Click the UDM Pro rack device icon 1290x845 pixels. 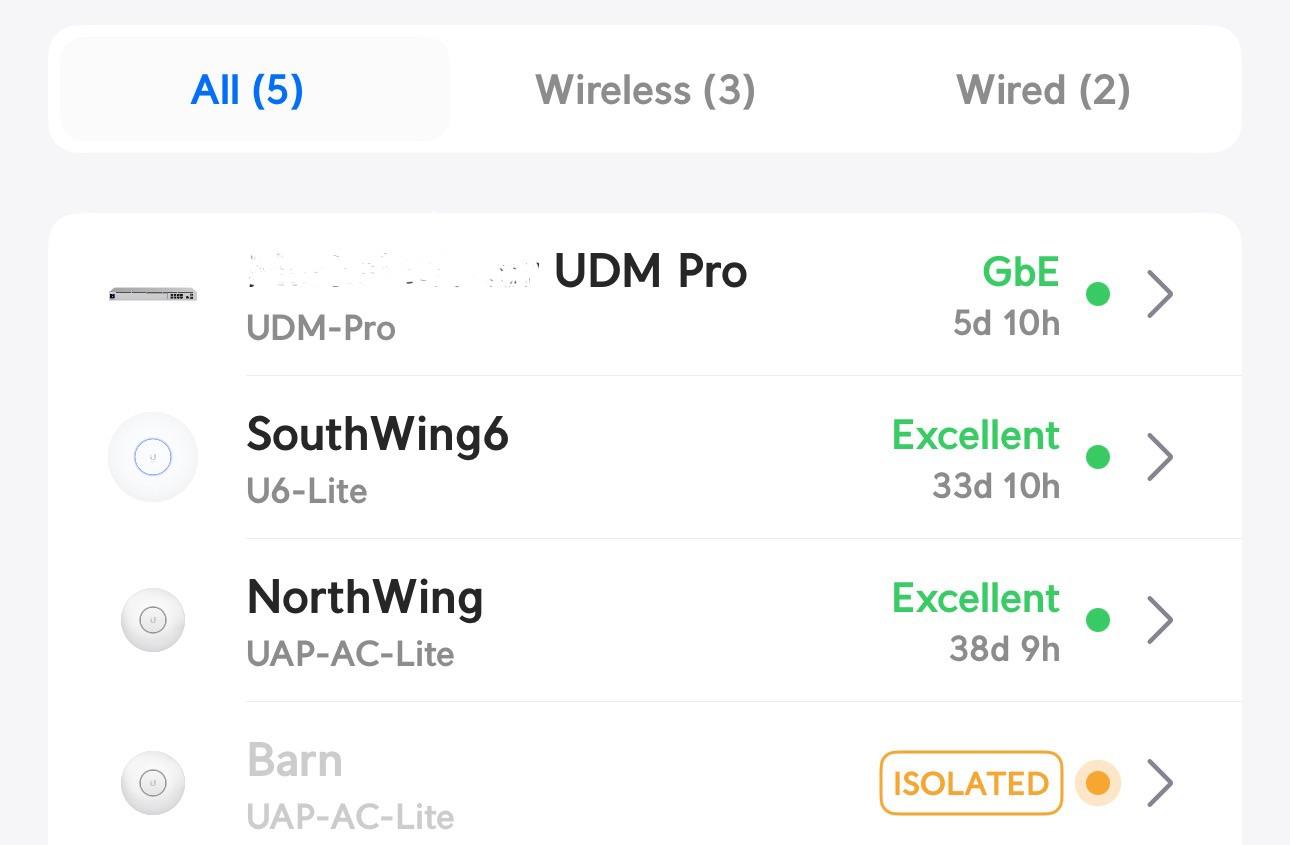pos(152,293)
